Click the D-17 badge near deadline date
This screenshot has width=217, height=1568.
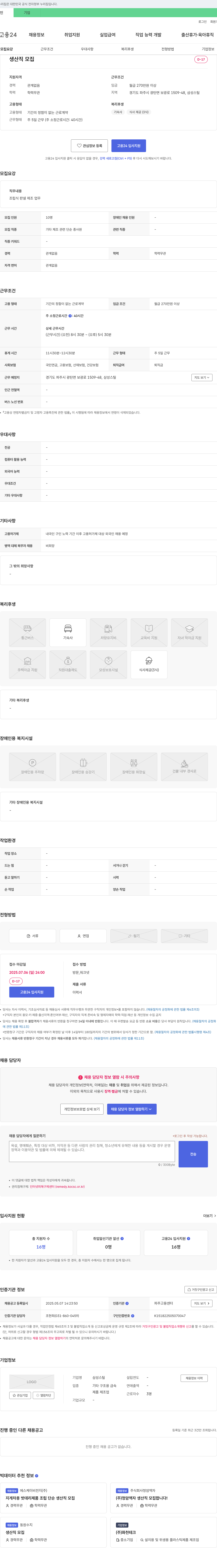click(x=16, y=981)
